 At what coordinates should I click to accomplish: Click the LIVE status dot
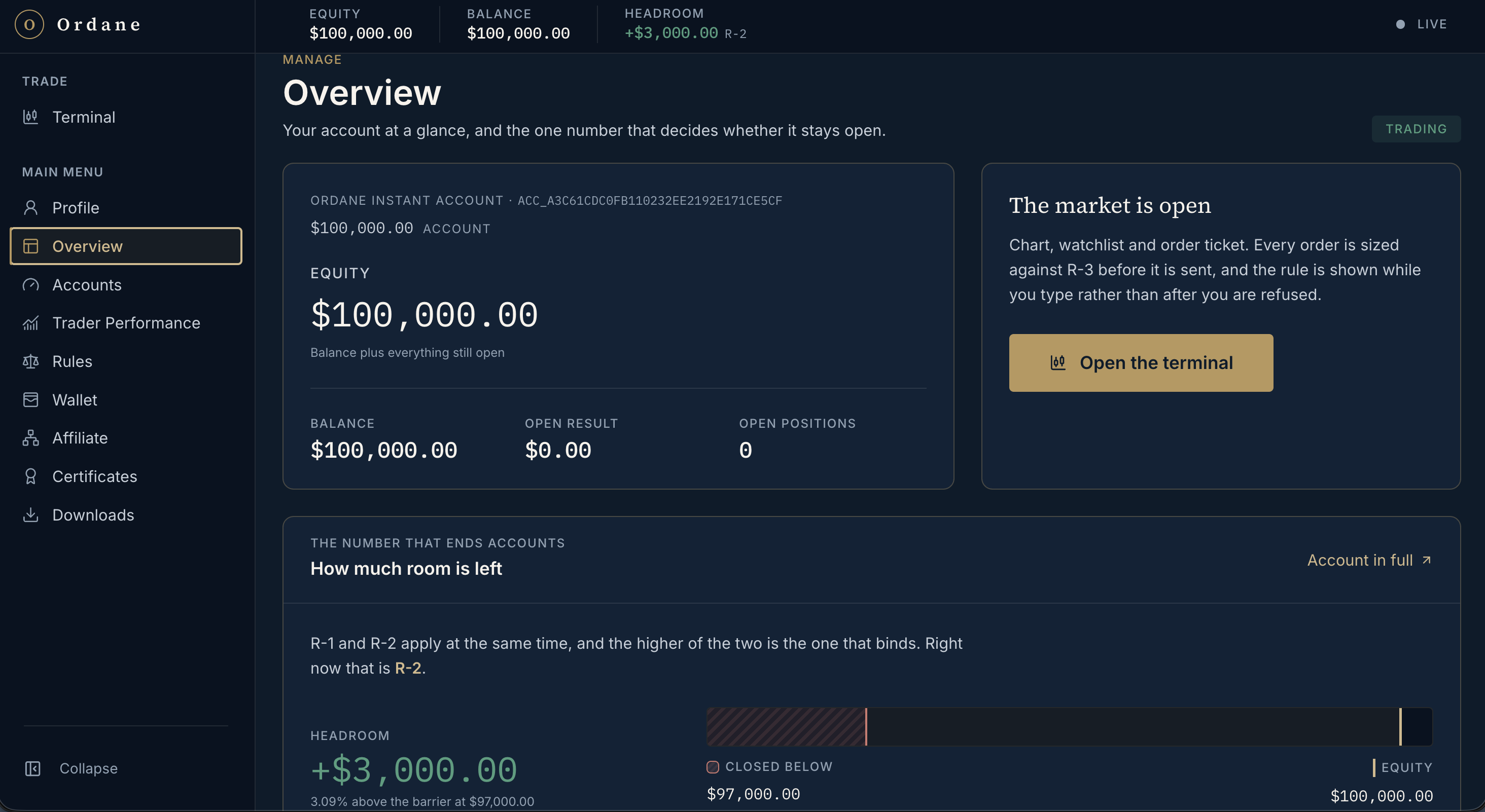(1400, 24)
